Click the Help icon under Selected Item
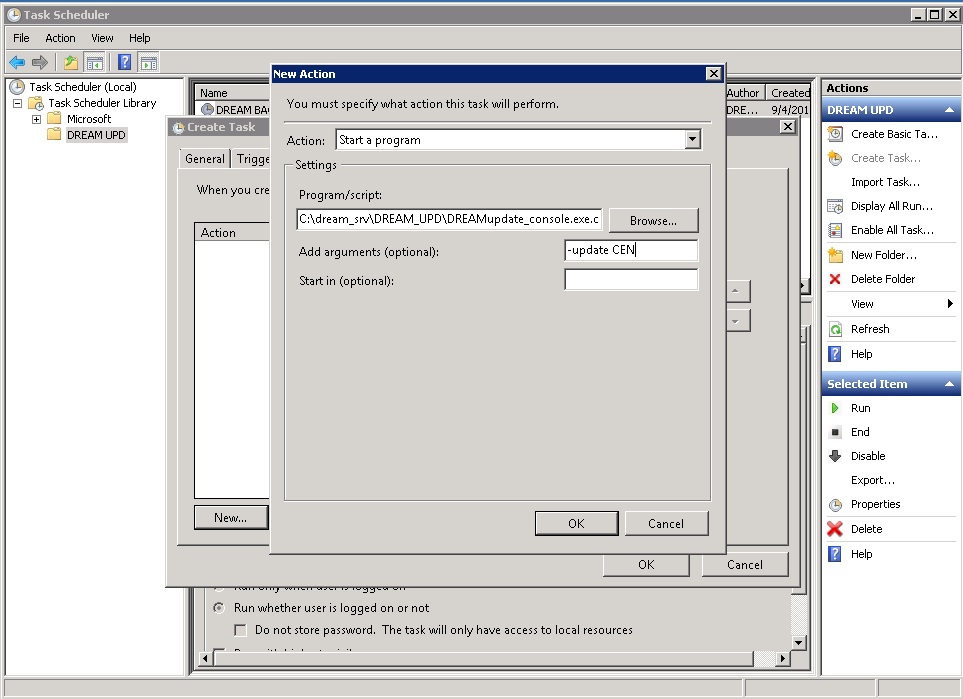Image resolution: width=963 pixels, height=699 pixels. click(x=835, y=554)
